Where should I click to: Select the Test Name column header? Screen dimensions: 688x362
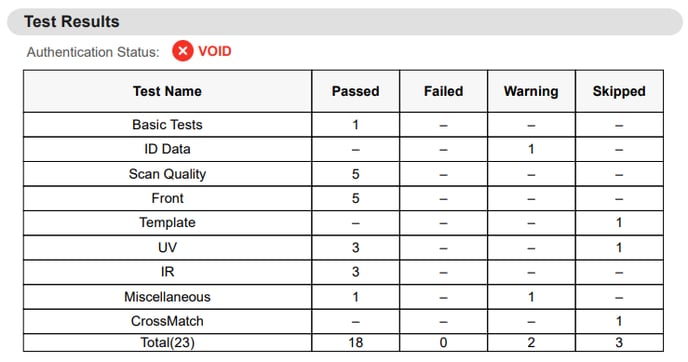coord(167,91)
